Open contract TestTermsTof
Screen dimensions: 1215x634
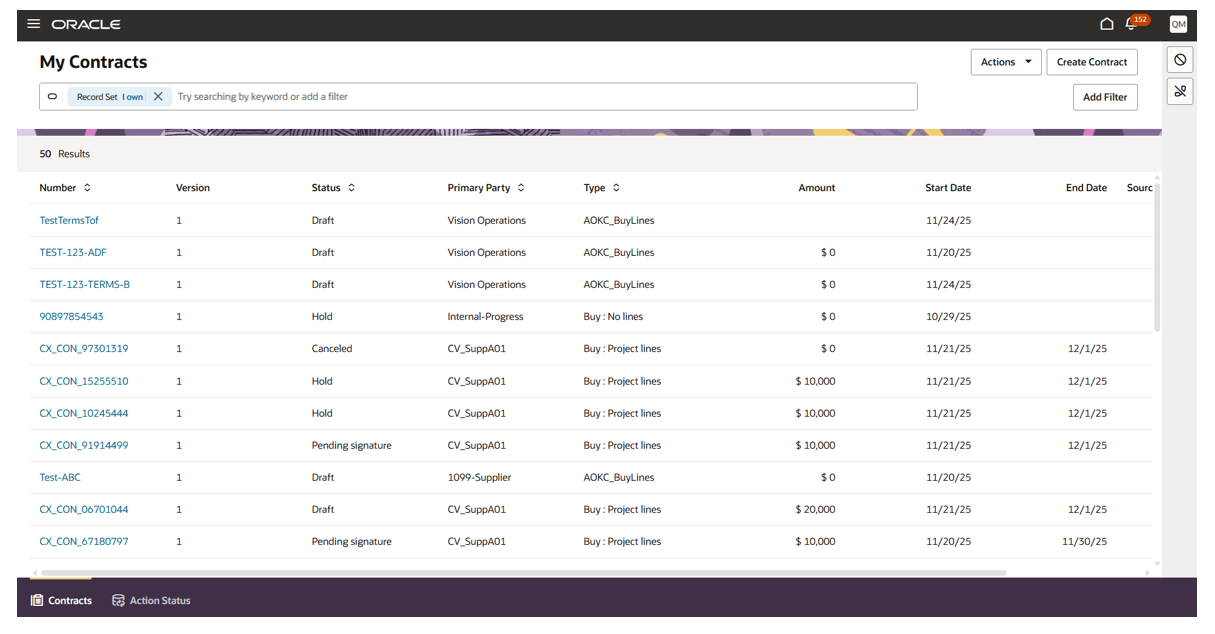click(69, 220)
